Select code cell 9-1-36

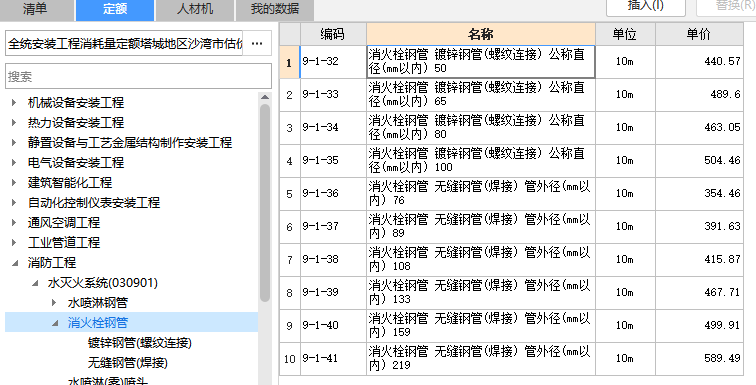point(333,194)
